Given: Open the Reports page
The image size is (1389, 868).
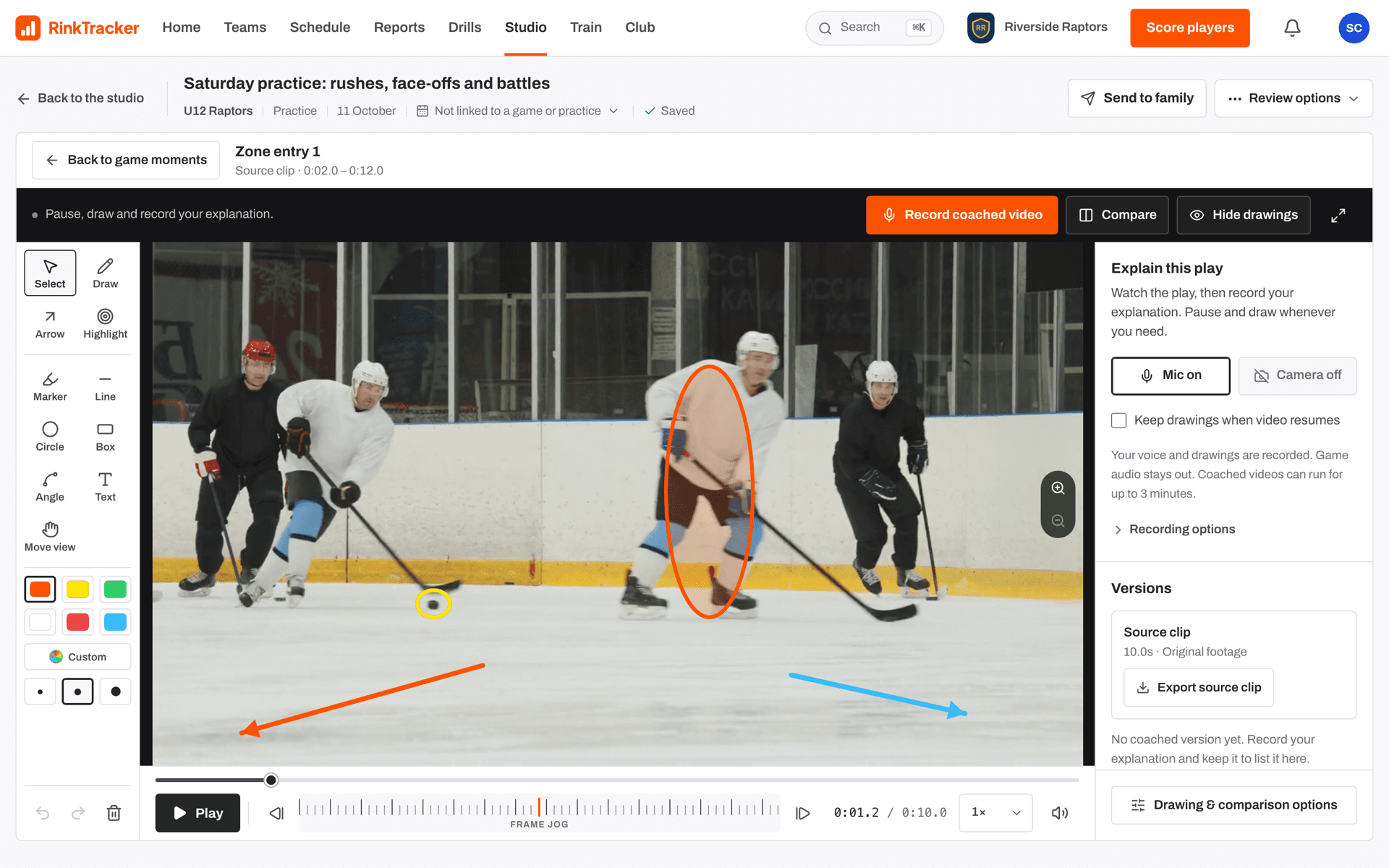Looking at the screenshot, I should pyautogui.click(x=399, y=27).
